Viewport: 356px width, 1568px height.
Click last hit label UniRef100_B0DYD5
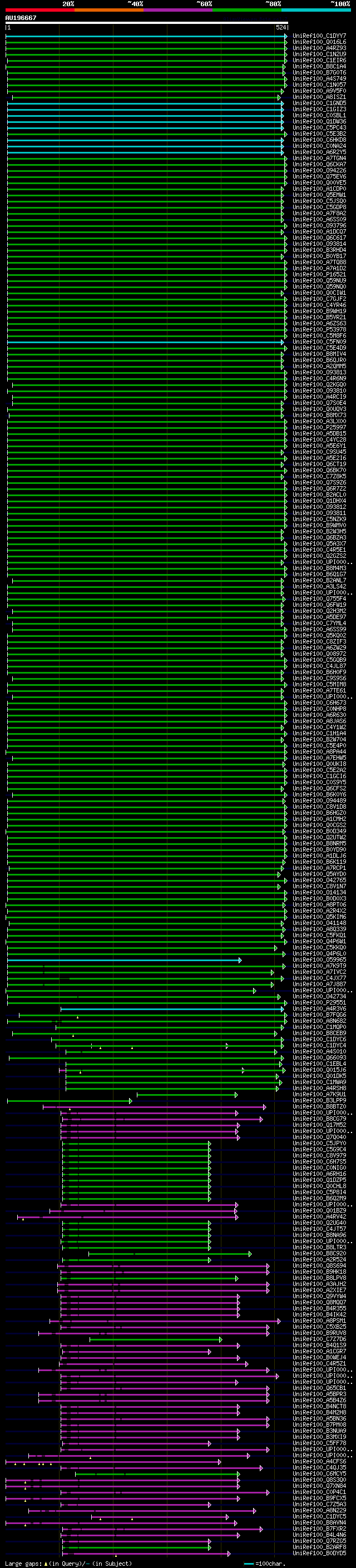(x=319, y=1554)
